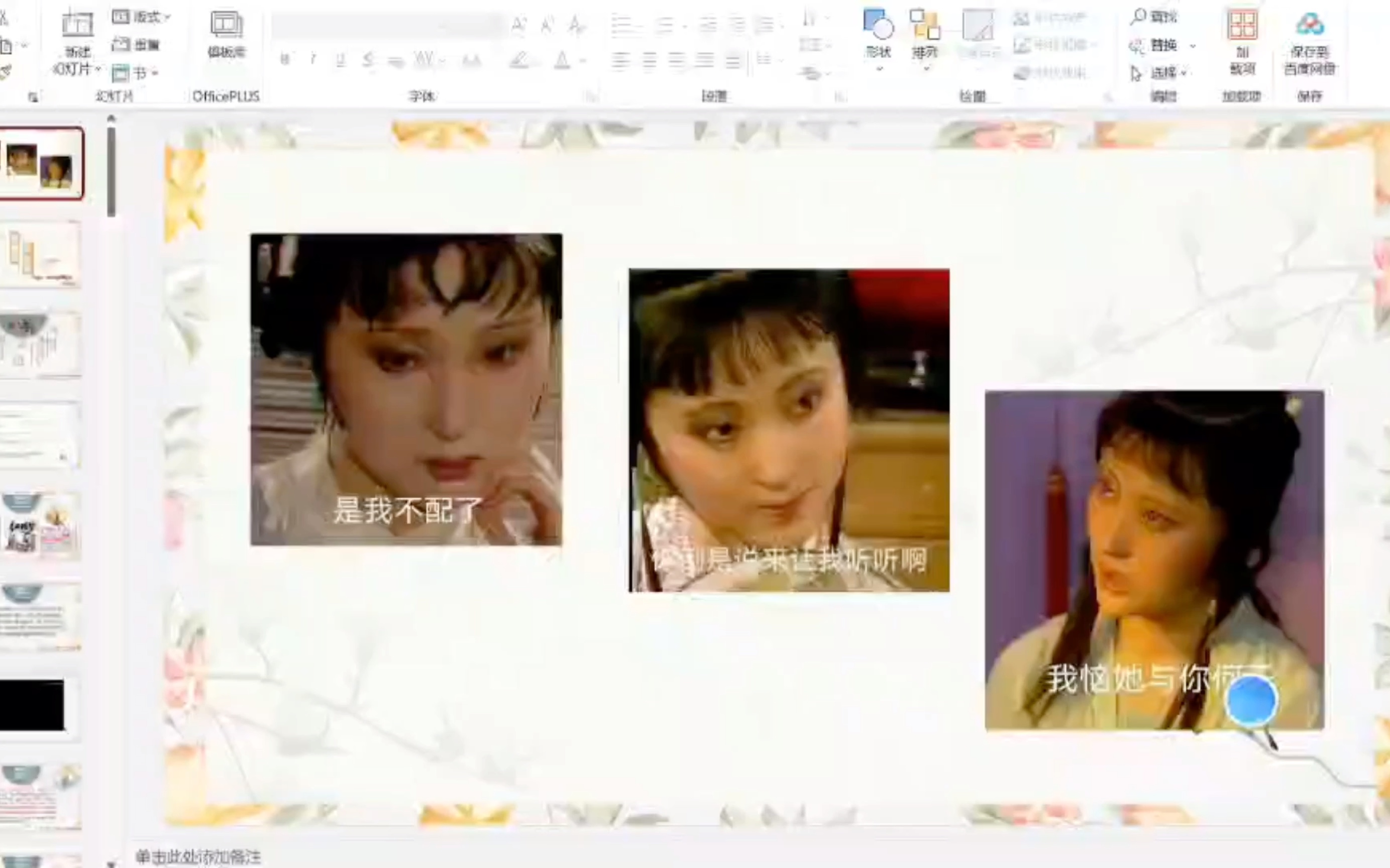The width and height of the screenshot is (1390, 868).
Task: Open the Replace dropdown arrow
Action: pyautogui.click(x=1192, y=45)
